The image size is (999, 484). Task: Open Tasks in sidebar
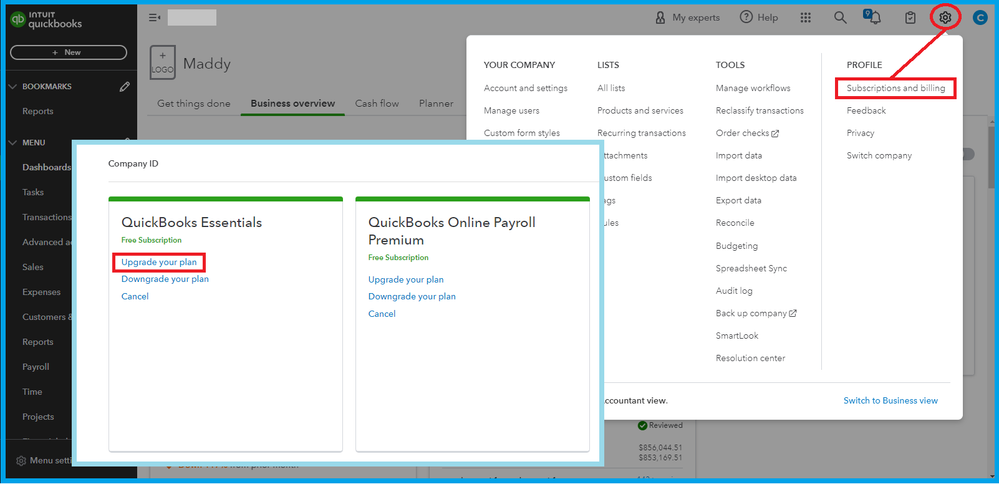pyautogui.click(x=33, y=192)
